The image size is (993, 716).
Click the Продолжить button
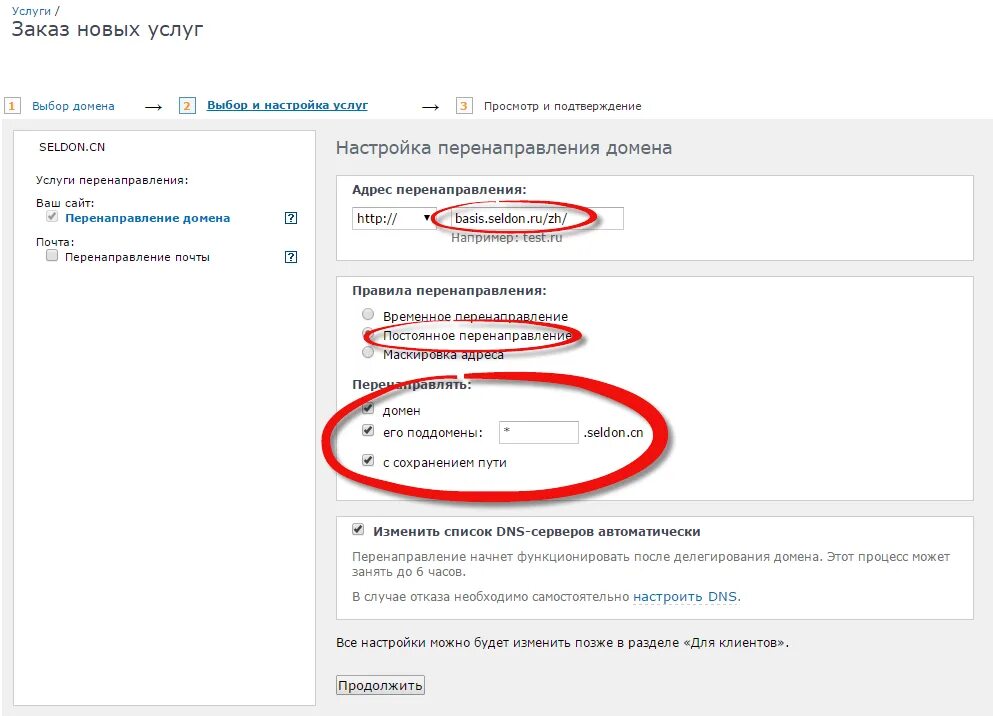pyautogui.click(x=380, y=685)
